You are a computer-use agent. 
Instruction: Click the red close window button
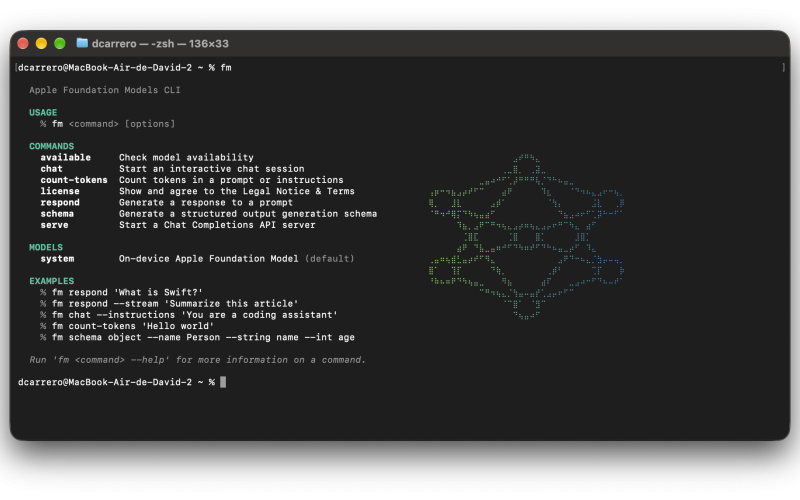(23, 44)
